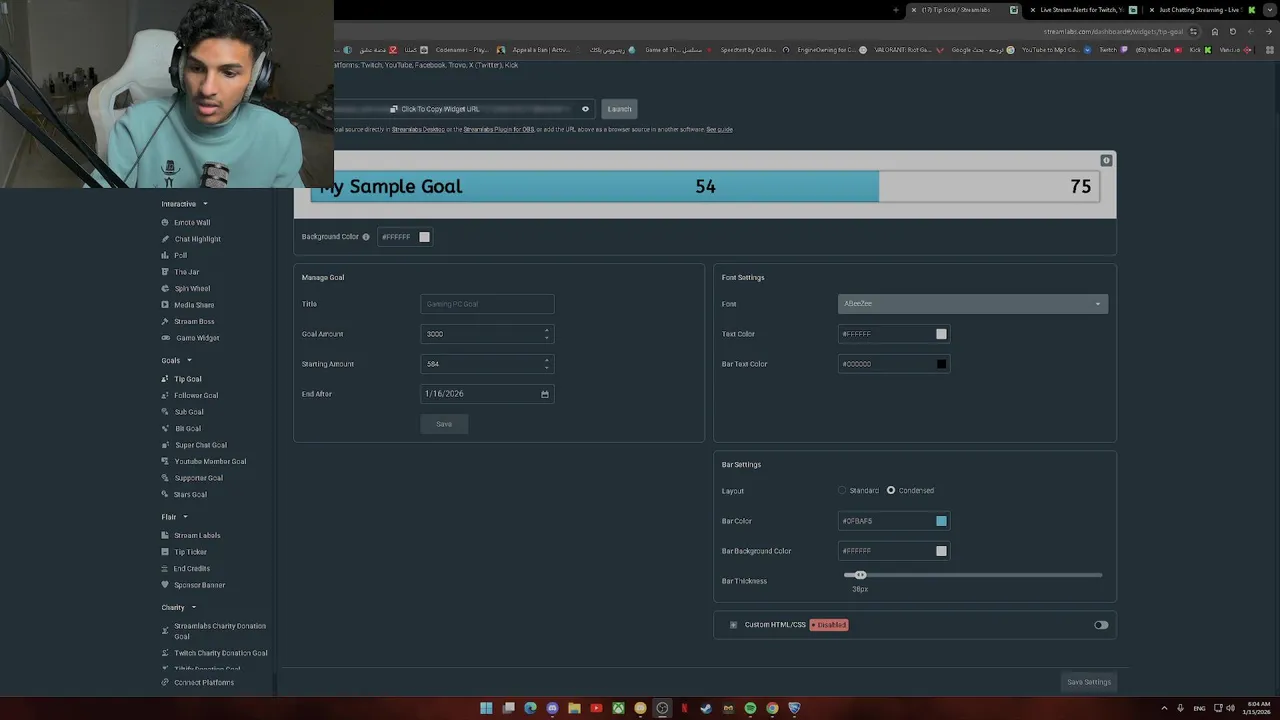Open Tip Ticker in sidebar
1280x720 pixels.
190,552
